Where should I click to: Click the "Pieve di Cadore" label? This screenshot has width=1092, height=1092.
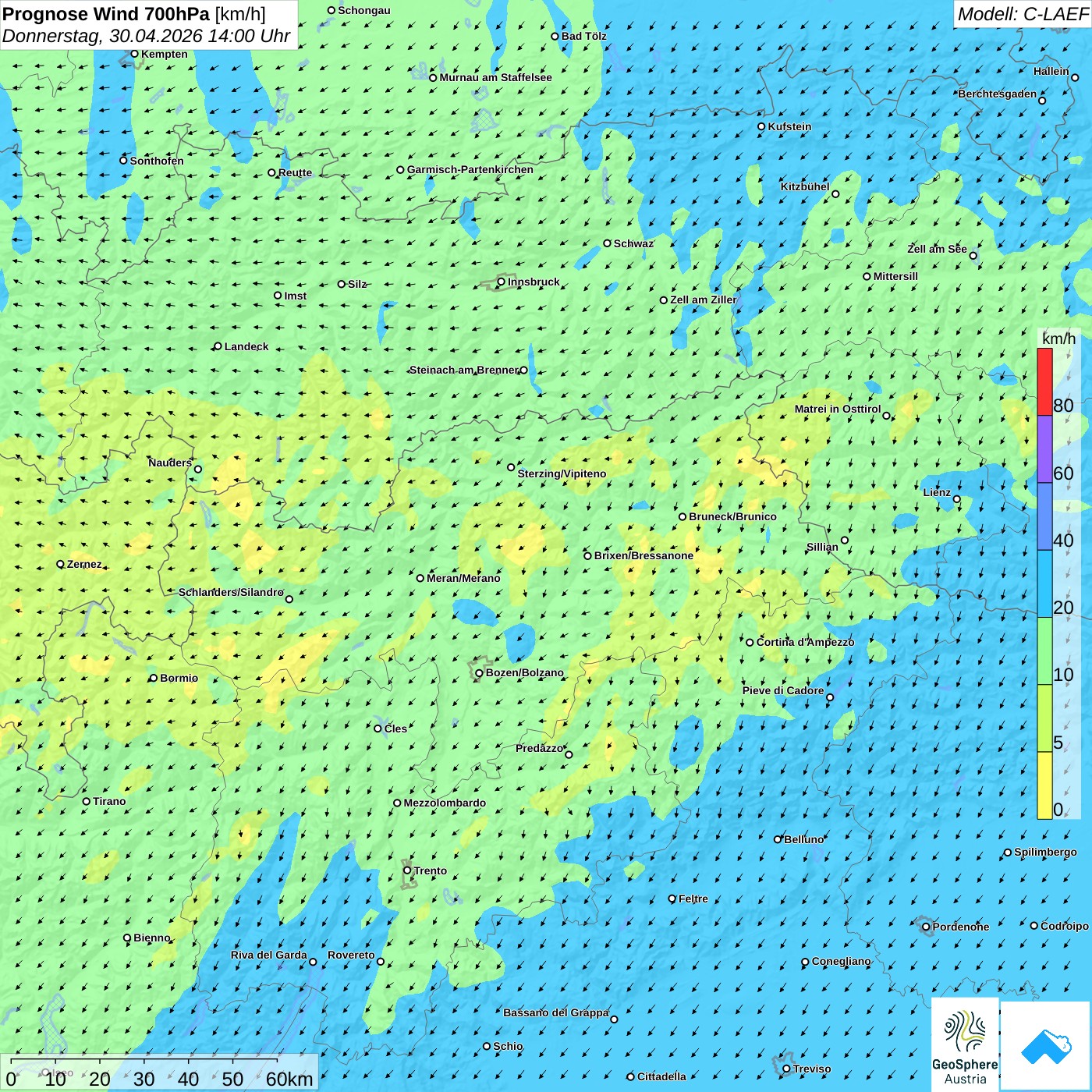783,690
